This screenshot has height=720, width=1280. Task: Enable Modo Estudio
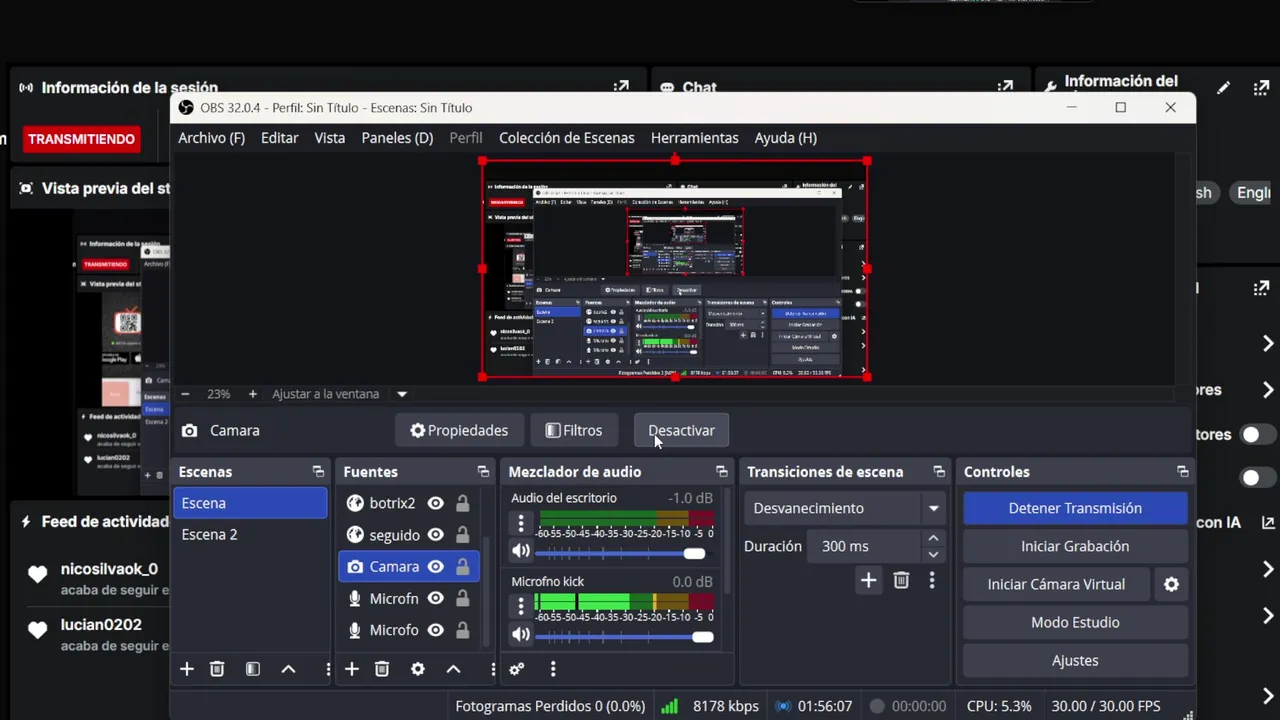[1075, 622]
